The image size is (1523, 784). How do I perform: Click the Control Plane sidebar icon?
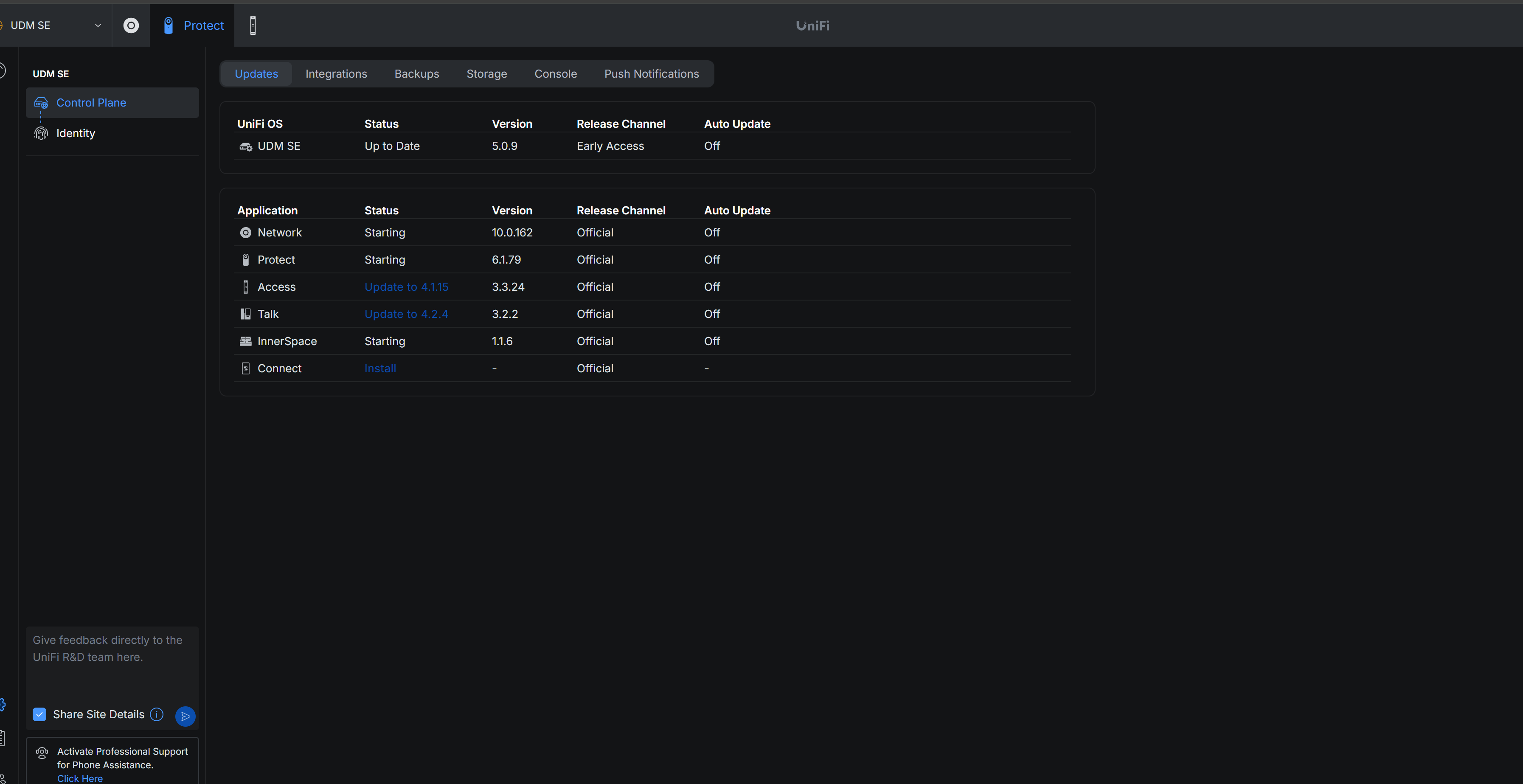click(x=41, y=103)
